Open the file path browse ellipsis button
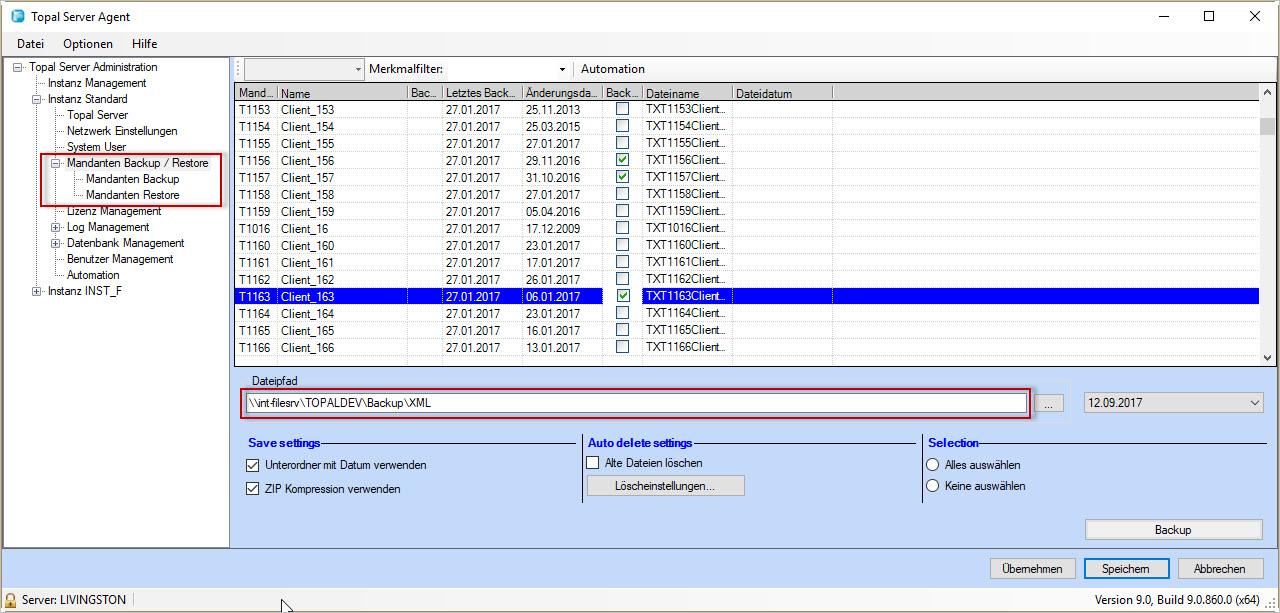 click(1048, 403)
